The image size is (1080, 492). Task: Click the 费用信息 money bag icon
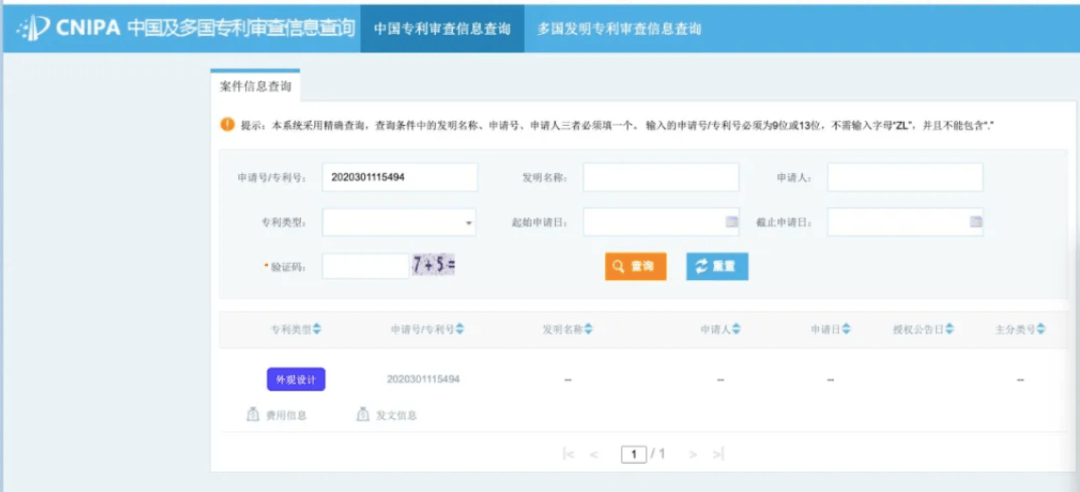pos(253,415)
